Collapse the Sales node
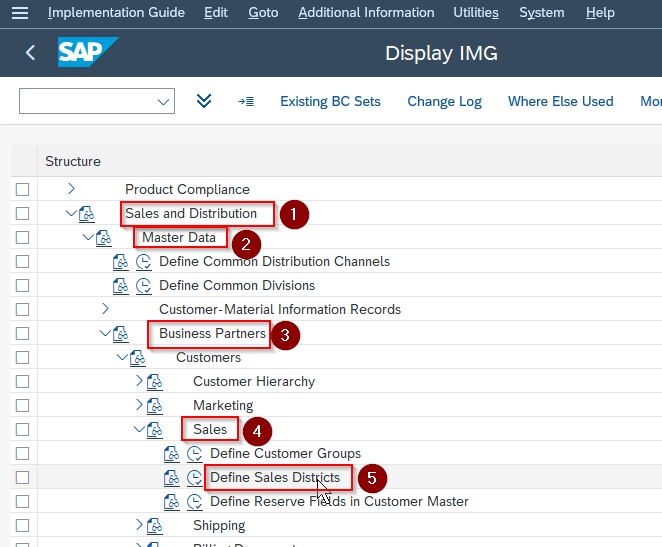The width and height of the screenshot is (662, 547). click(x=139, y=429)
